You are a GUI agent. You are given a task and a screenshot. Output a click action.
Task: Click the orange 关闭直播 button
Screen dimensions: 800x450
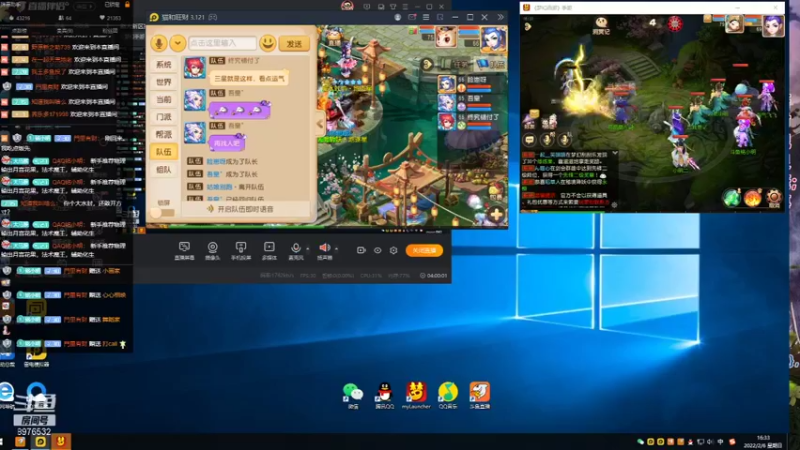[424, 250]
